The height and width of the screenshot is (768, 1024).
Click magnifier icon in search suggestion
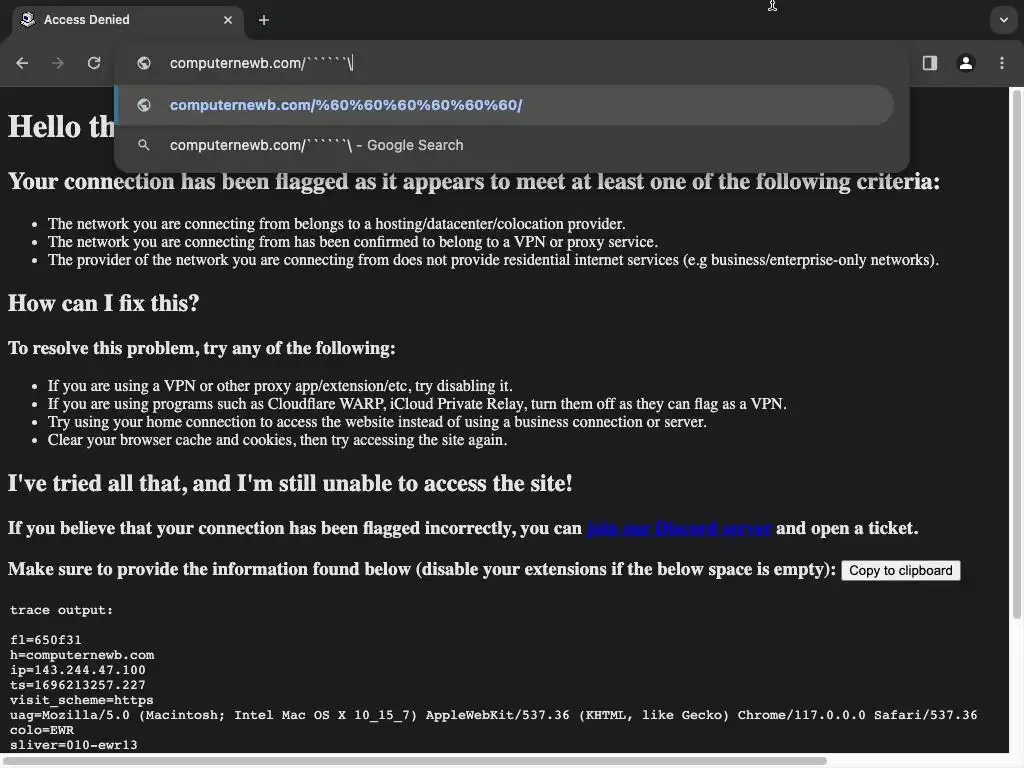(x=144, y=146)
